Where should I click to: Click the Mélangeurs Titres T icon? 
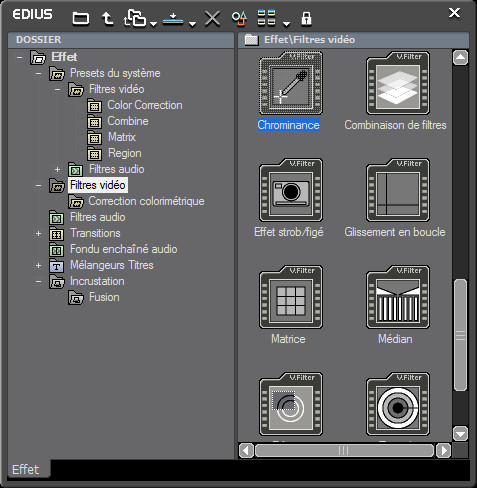coord(57,266)
